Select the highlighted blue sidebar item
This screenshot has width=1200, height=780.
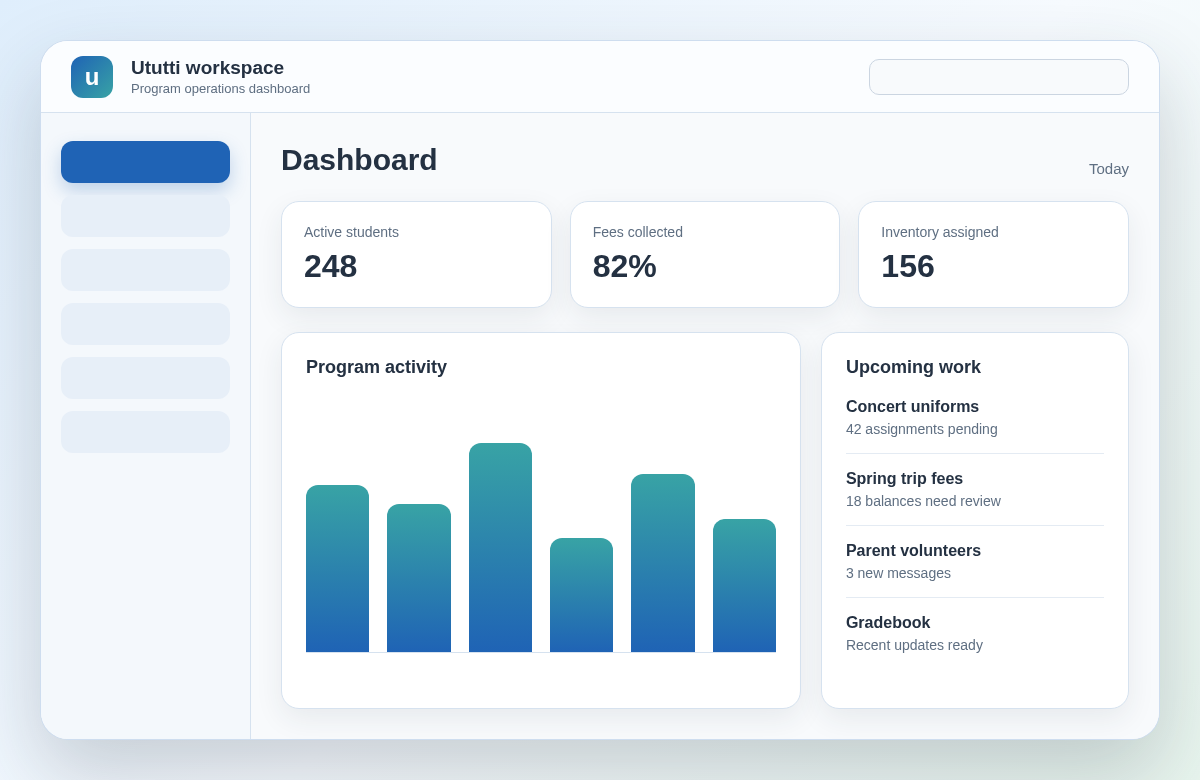pyautogui.click(x=145, y=162)
